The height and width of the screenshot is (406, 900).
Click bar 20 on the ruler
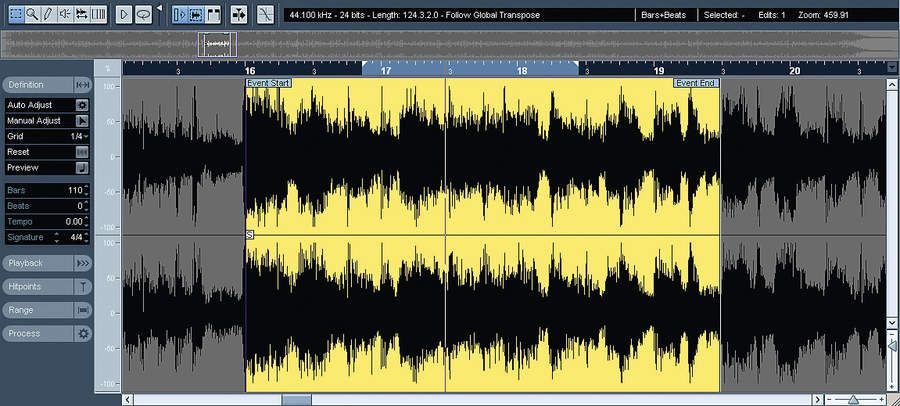[x=794, y=71]
